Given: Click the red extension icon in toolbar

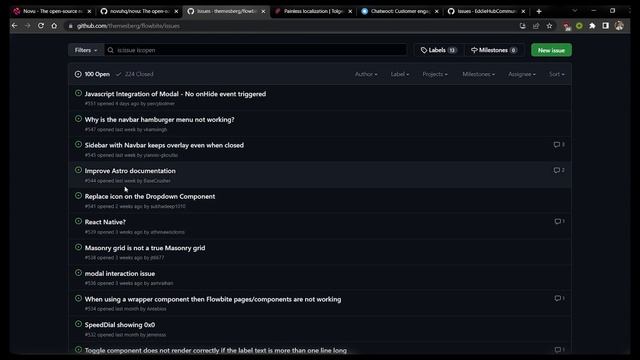Looking at the screenshot, I should [x=566, y=27].
